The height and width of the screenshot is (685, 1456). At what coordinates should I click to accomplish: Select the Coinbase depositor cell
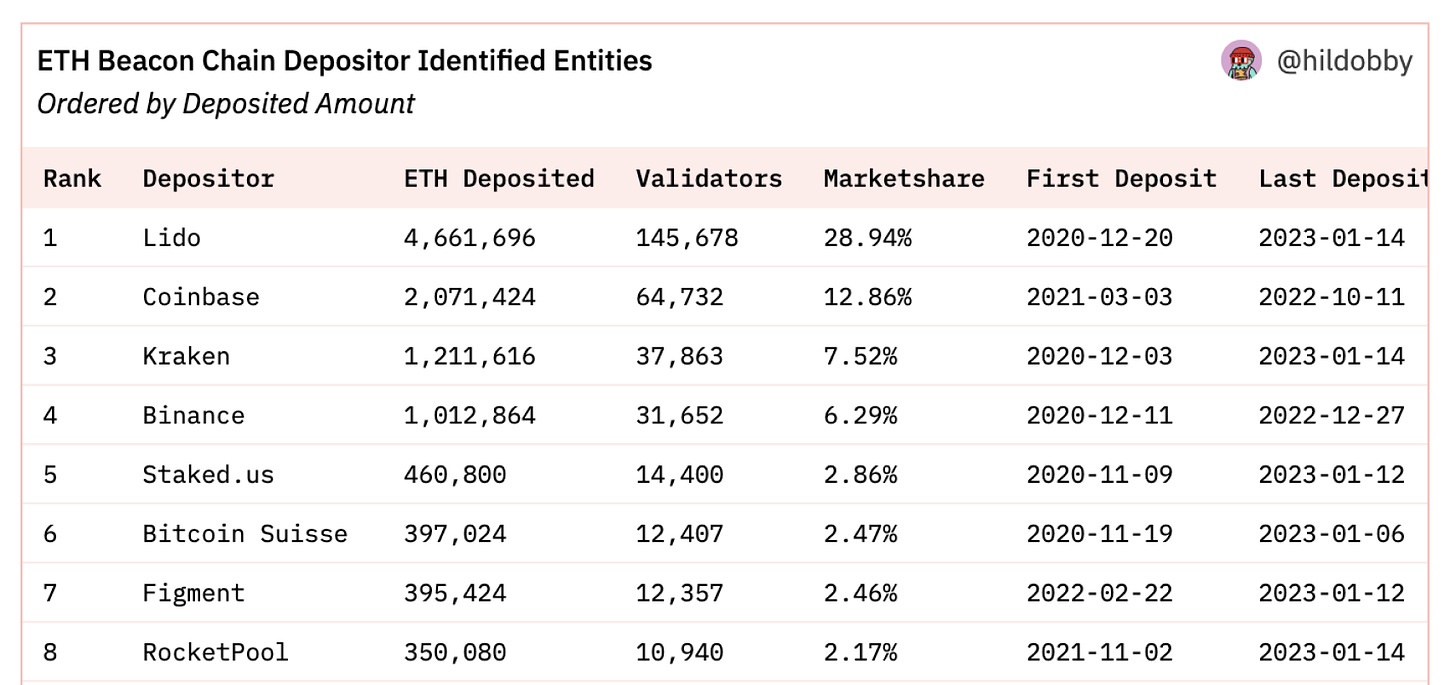201,297
